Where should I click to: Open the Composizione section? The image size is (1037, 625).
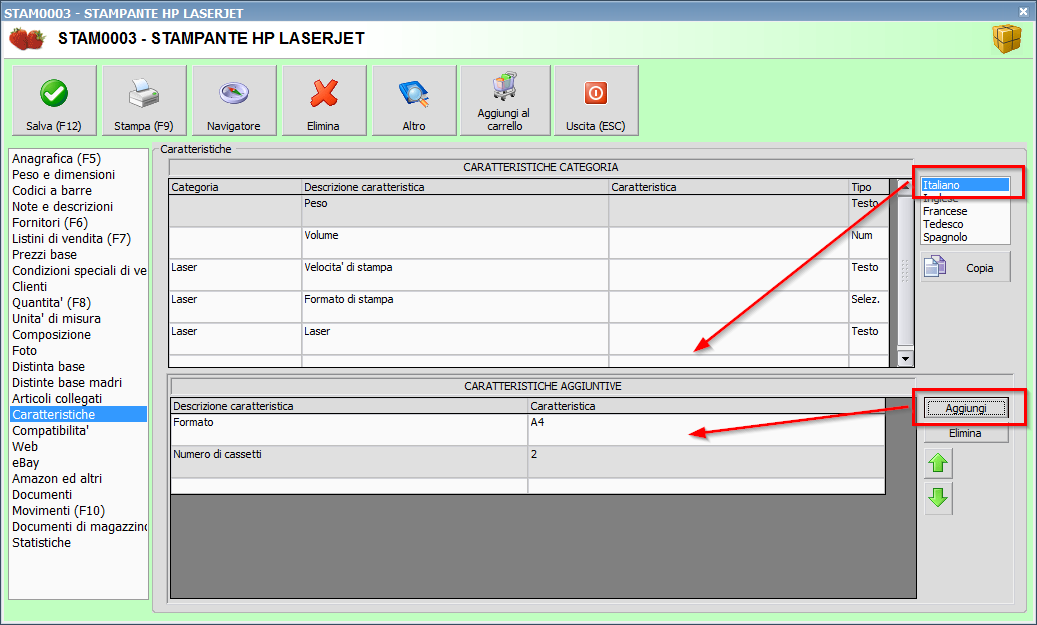click(x=78, y=335)
